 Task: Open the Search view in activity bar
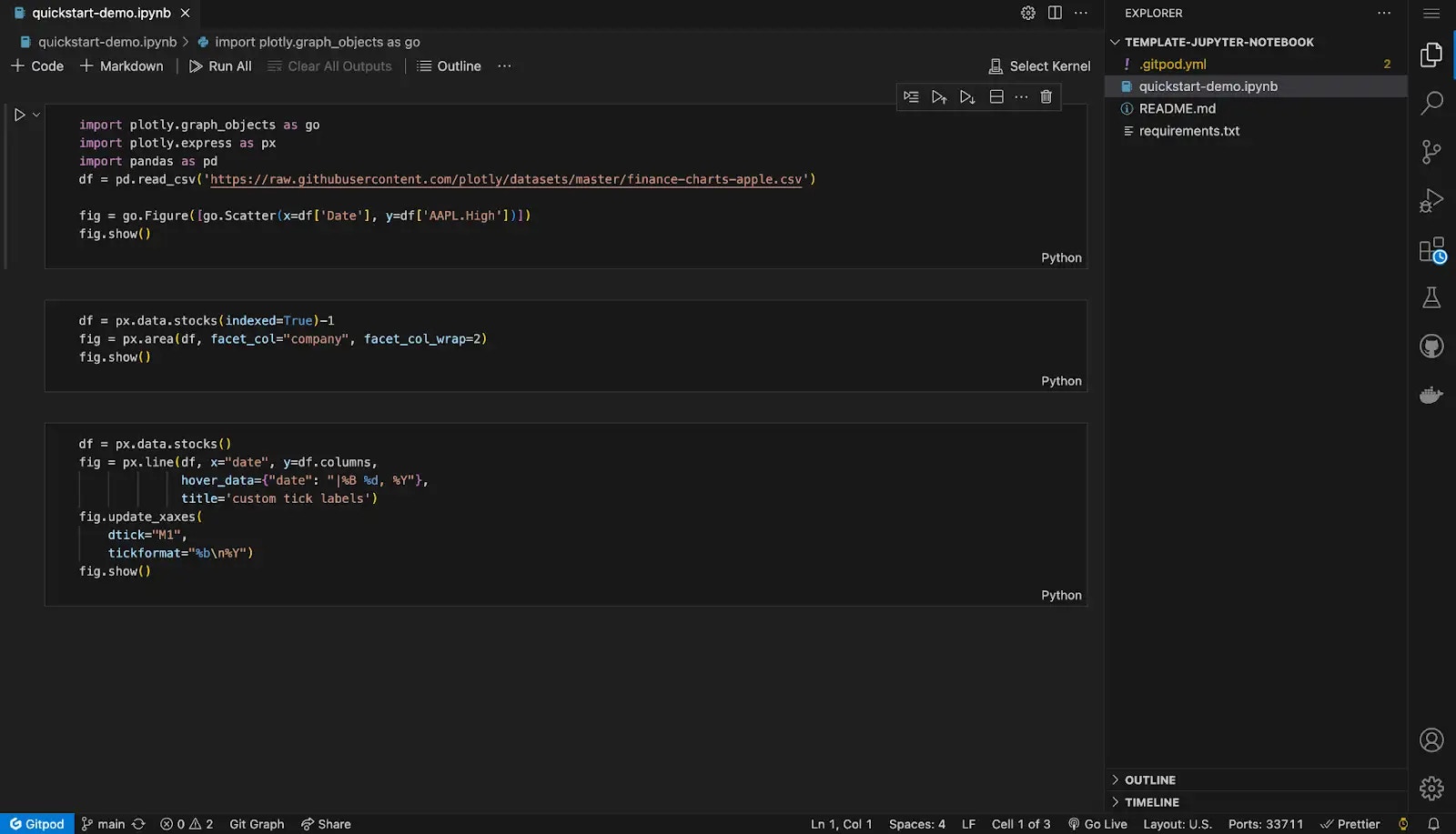1431,103
